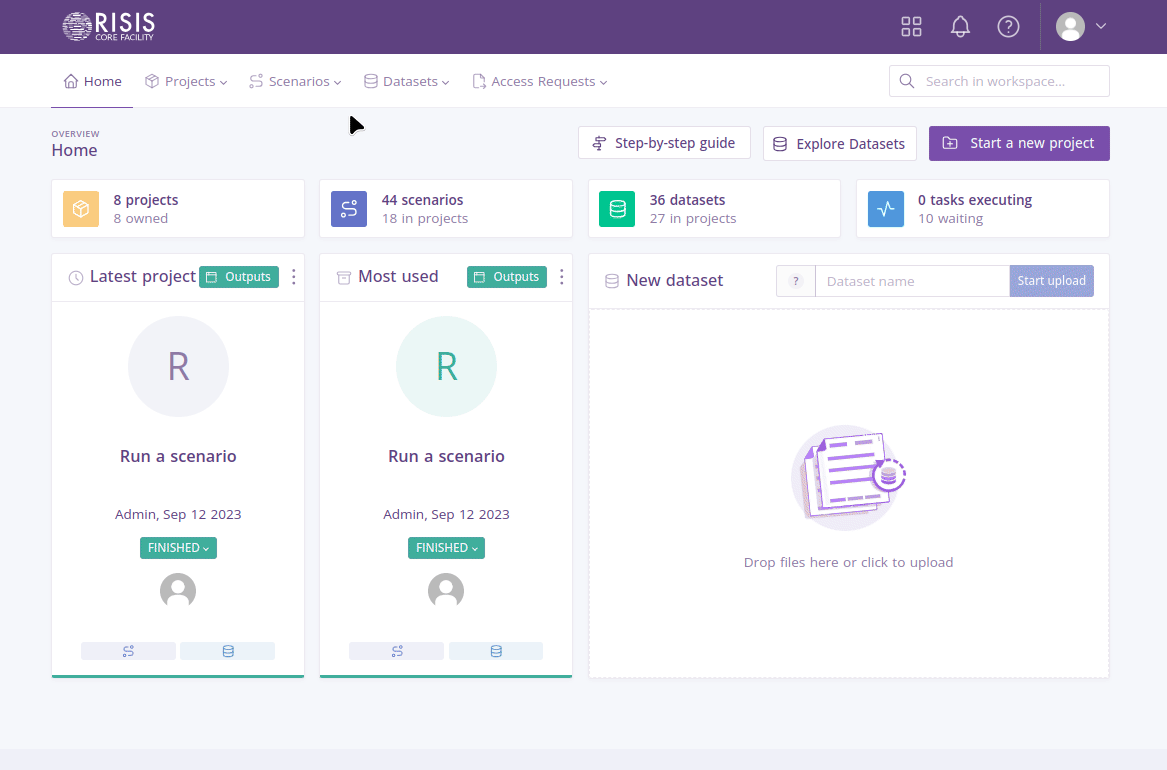Click the purple scenarios stat icon
Image resolution: width=1167 pixels, height=770 pixels.
click(x=349, y=209)
